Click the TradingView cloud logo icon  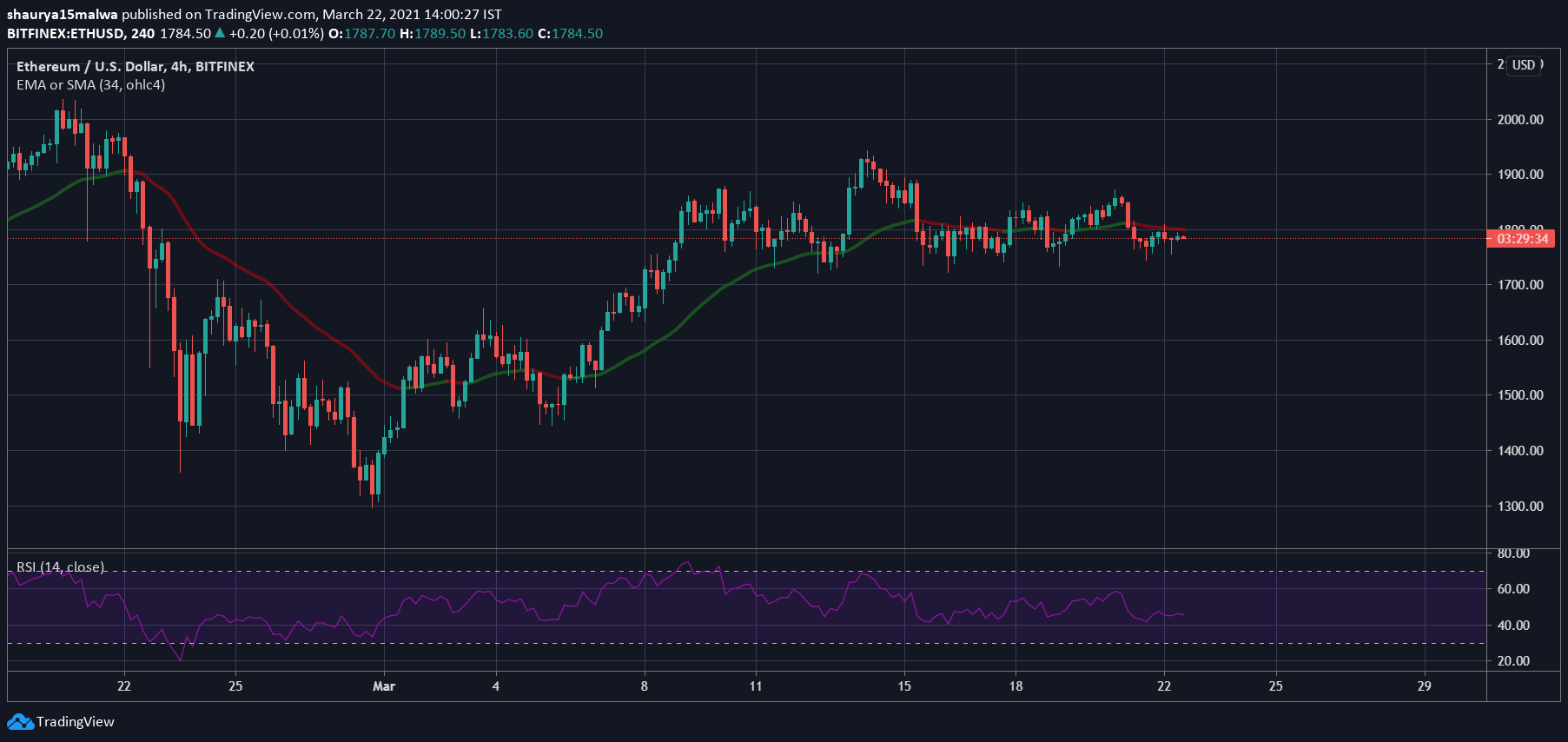(x=21, y=722)
